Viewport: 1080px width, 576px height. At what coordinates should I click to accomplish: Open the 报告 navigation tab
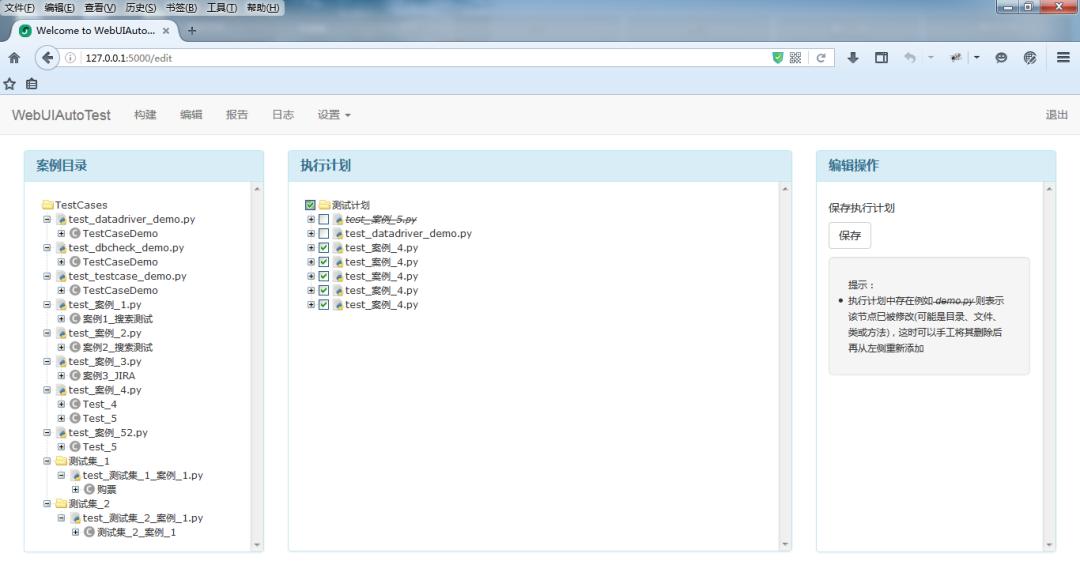pos(237,115)
